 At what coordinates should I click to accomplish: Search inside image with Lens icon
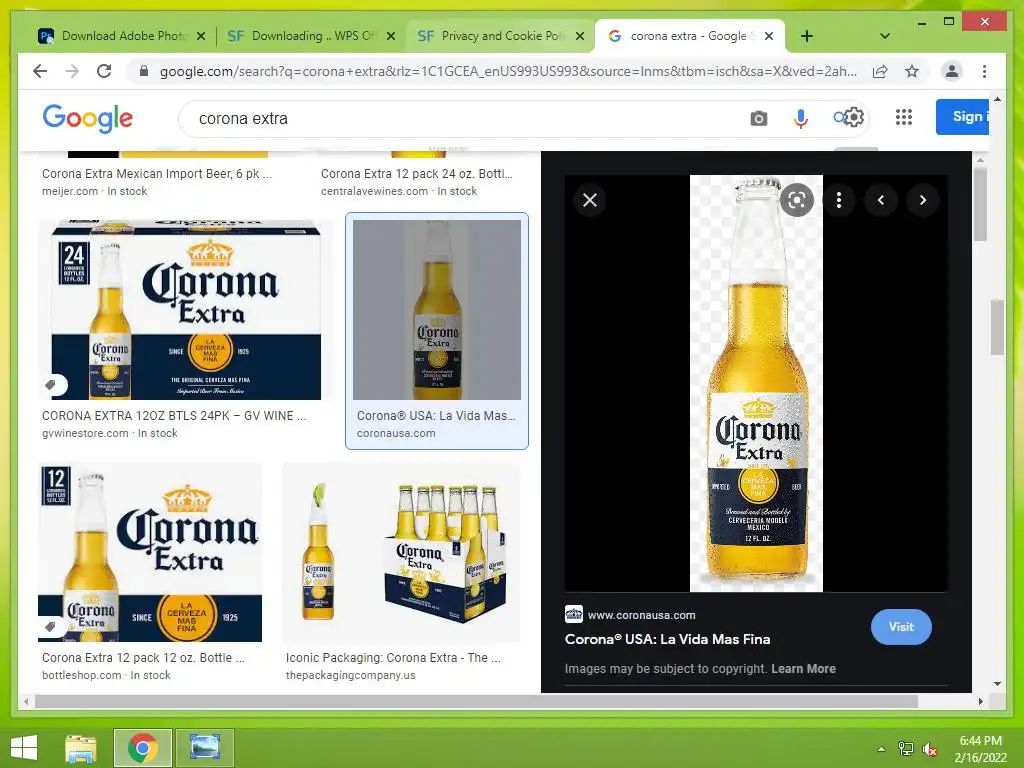[797, 200]
